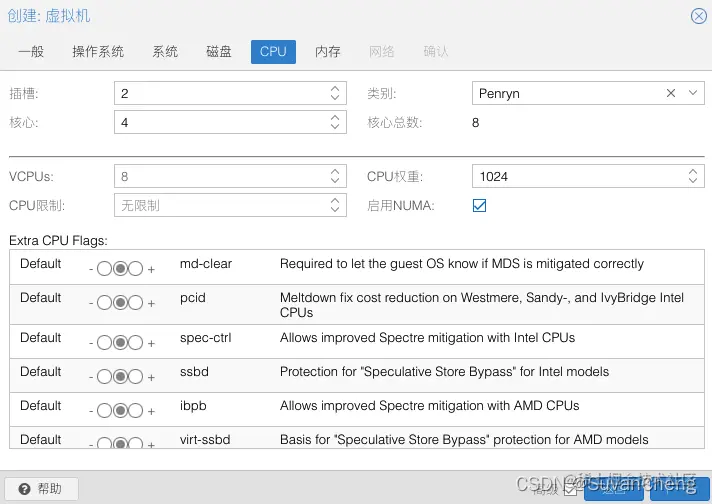Image resolution: width=712 pixels, height=504 pixels.
Task: Click the md-clear flag name
Action: click(206, 264)
